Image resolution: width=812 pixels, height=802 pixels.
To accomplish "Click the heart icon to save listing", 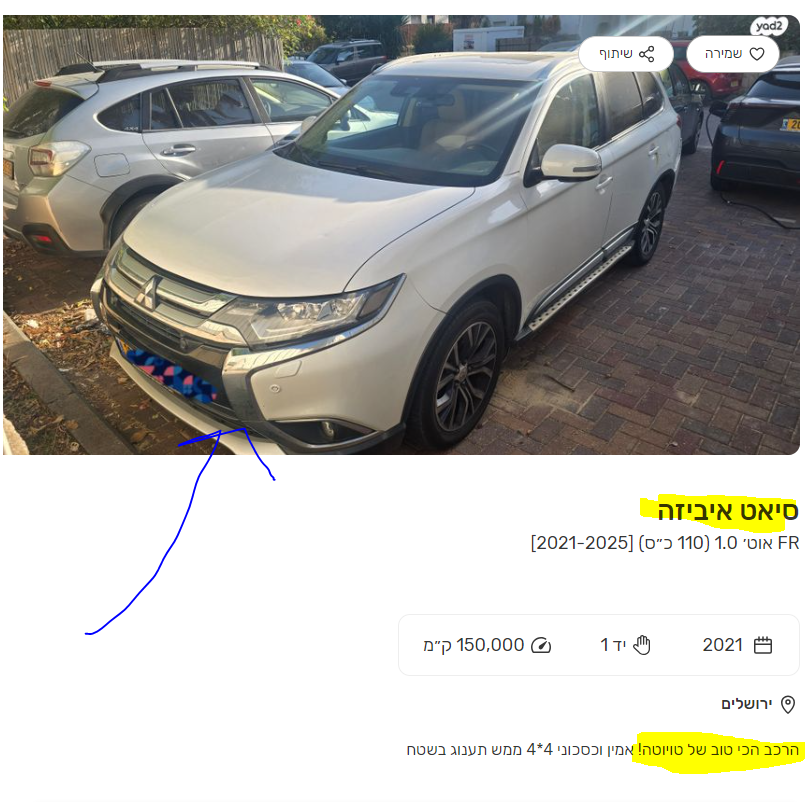I will click(x=757, y=54).
